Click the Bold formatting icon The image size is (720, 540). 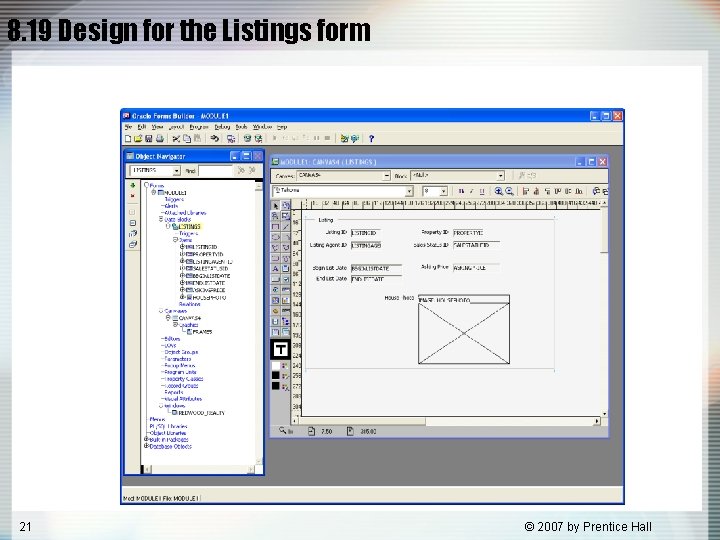click(x=461, y=191)
